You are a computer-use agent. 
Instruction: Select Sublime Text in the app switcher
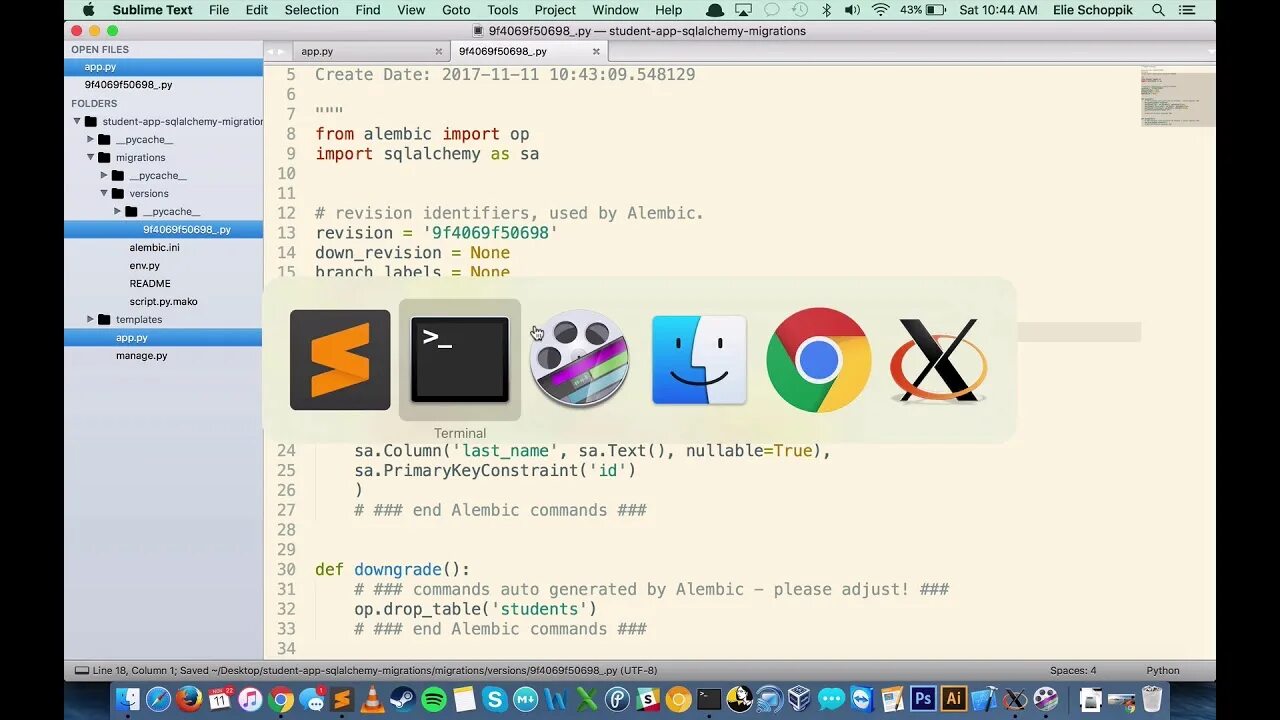[340, 360]
